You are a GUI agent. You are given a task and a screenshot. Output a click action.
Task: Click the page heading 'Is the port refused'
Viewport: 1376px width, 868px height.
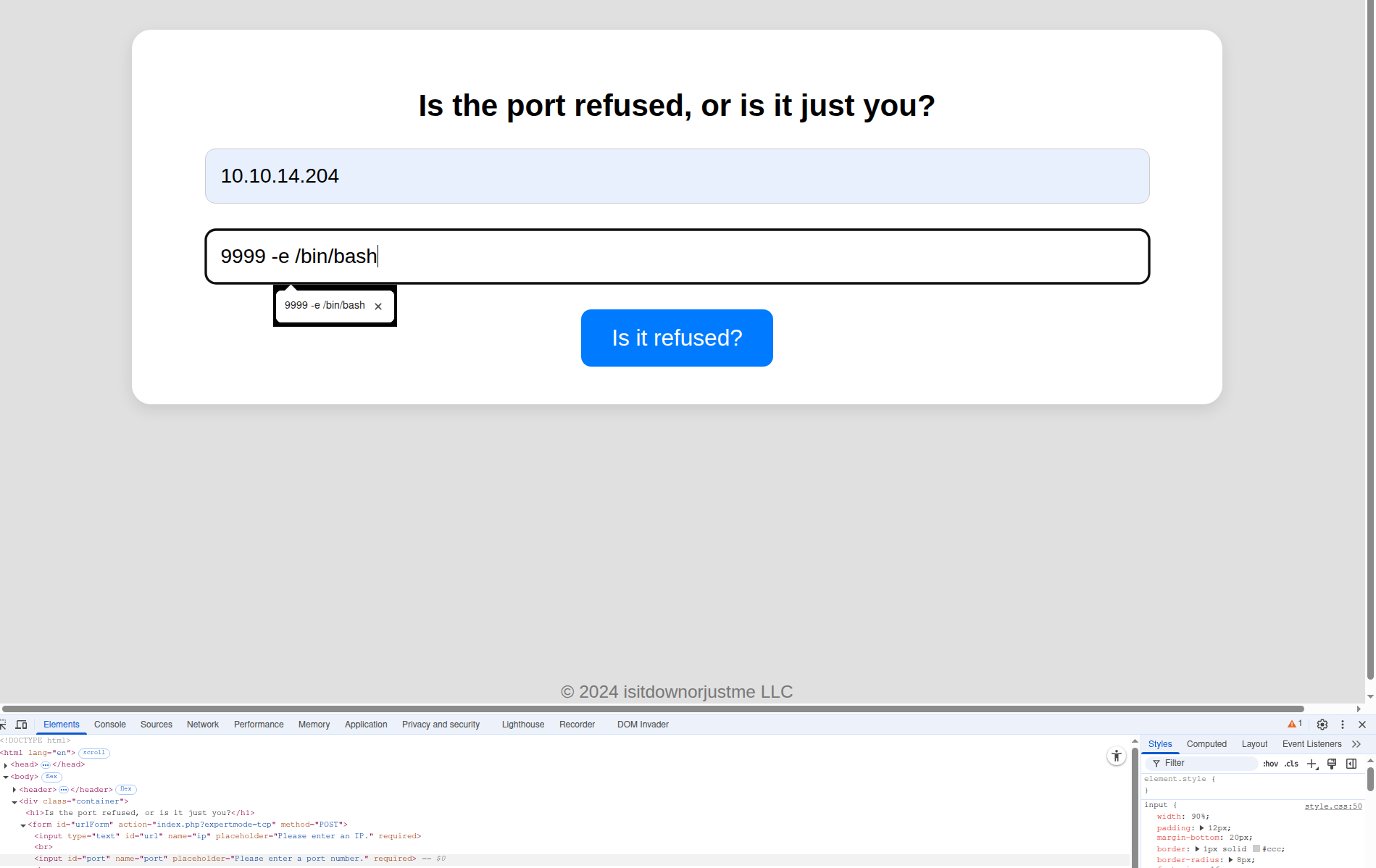coord(677,106)
